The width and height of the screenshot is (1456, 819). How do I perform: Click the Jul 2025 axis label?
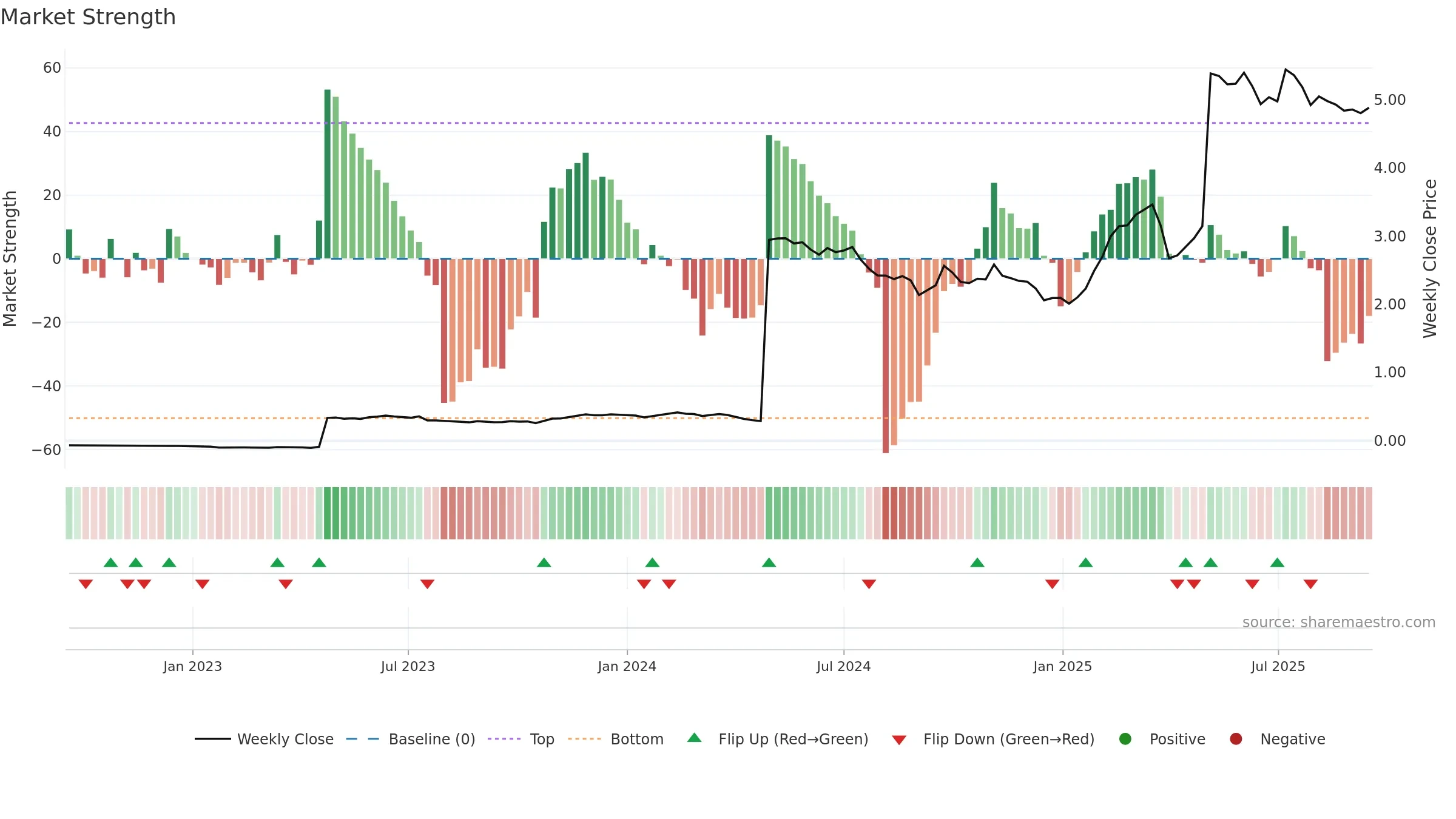point(1278,666)
